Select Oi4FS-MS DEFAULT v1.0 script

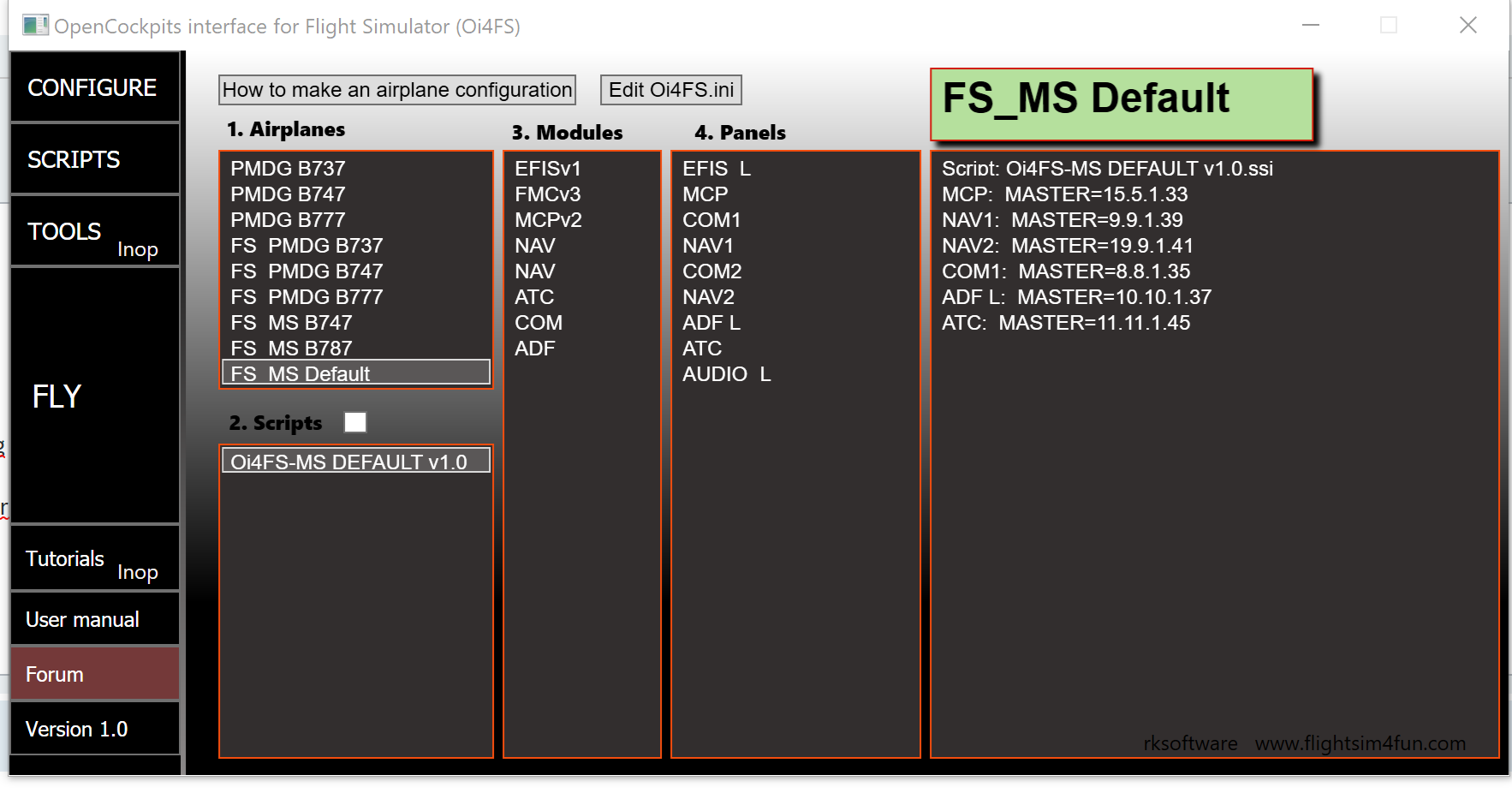(x=349, y=462)
